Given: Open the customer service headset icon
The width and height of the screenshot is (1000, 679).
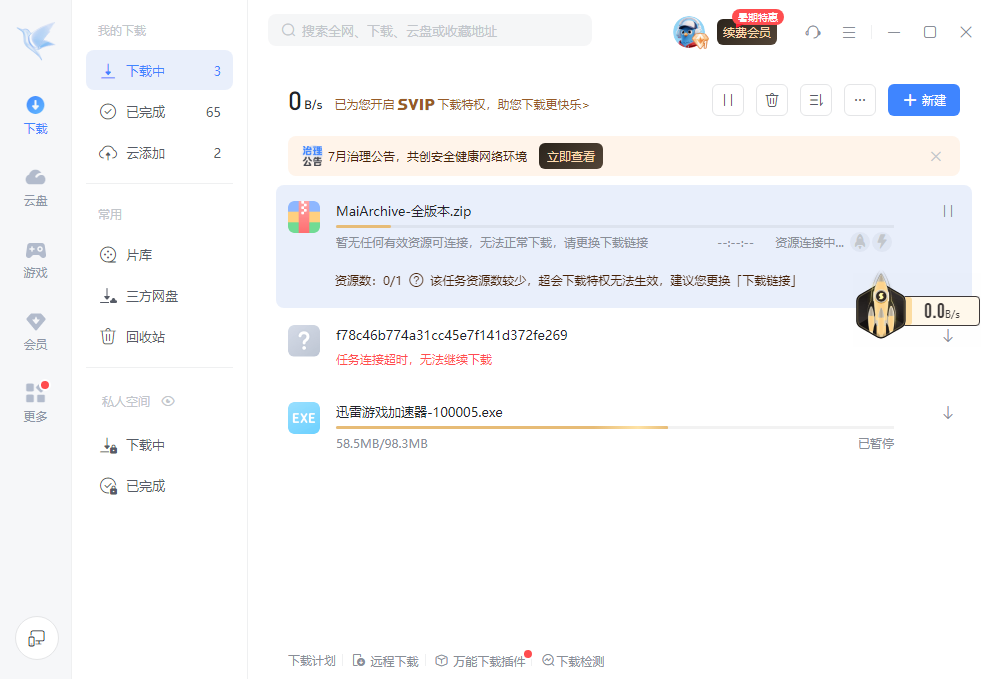Looking at the screenshot, I should click(812, 32).
